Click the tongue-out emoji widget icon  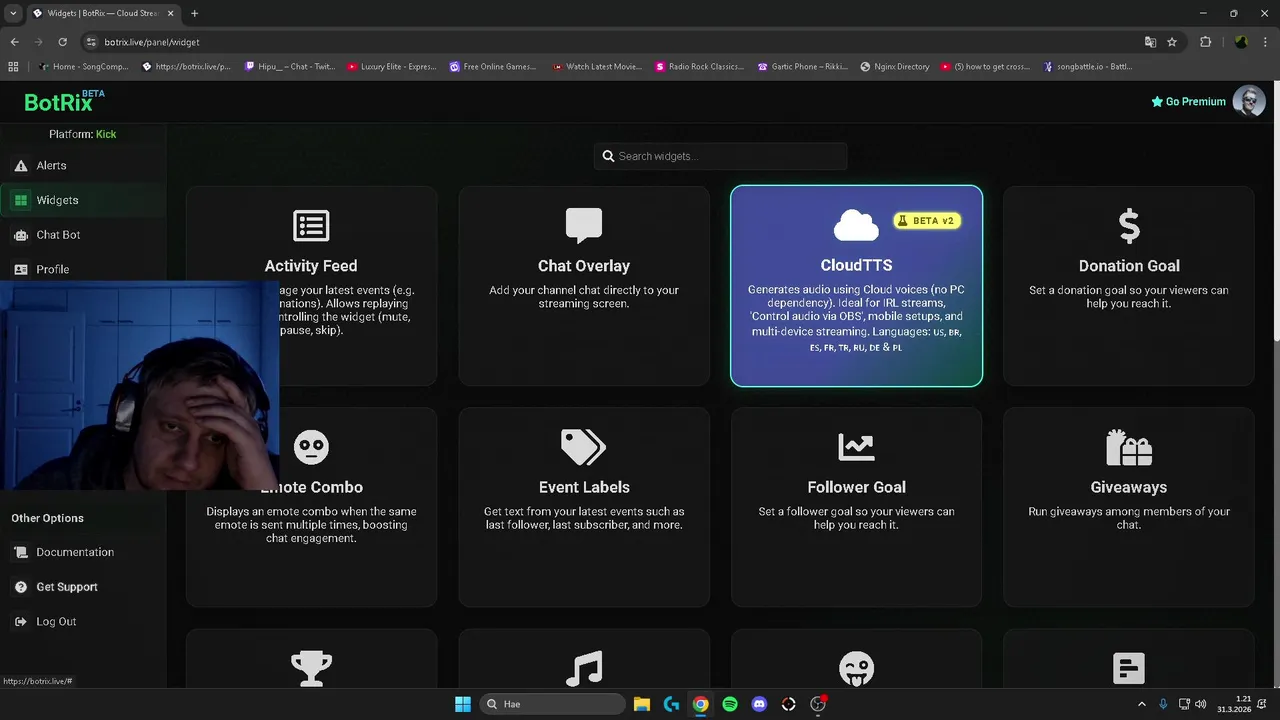[856, 668]
